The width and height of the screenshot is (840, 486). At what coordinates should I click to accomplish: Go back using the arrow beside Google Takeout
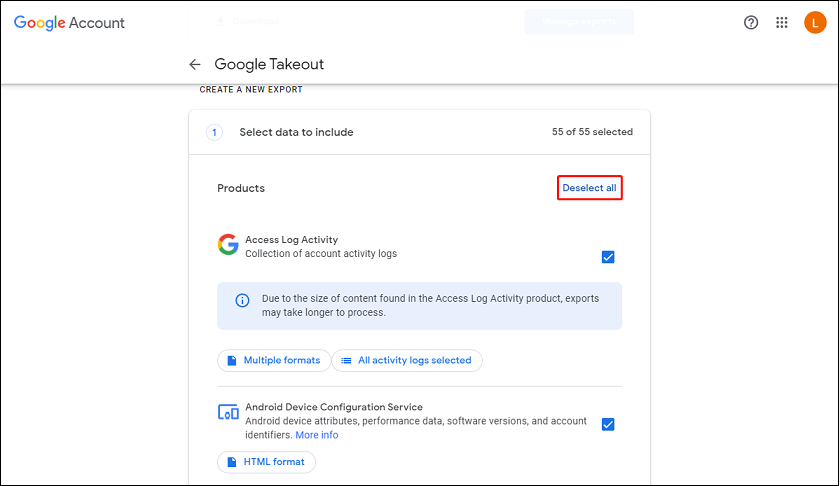coord(194,64)
